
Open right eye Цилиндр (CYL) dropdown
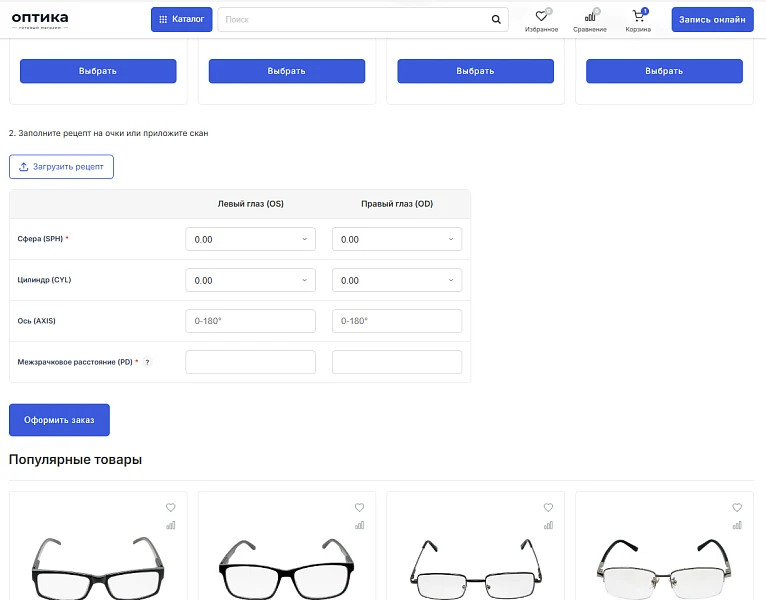(397, 280)
